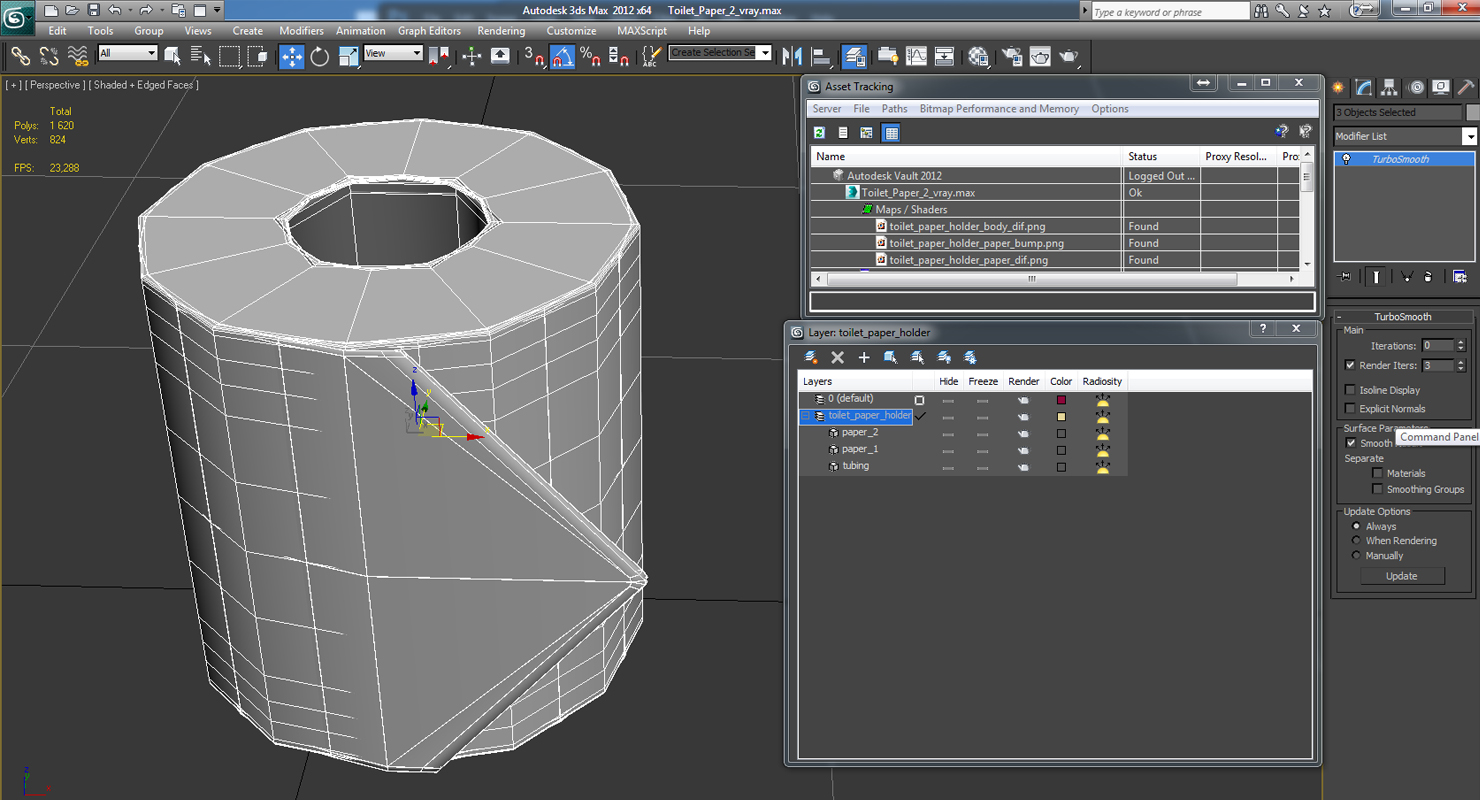Select the When Rendering update option
Screen dimensions: 1480x800
1356,540
